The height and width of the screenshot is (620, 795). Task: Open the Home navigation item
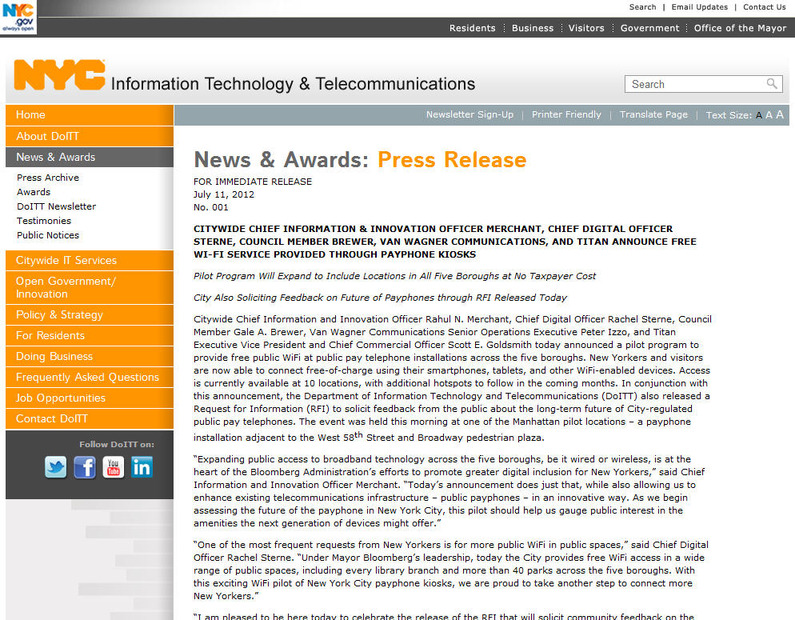[89, 115]
